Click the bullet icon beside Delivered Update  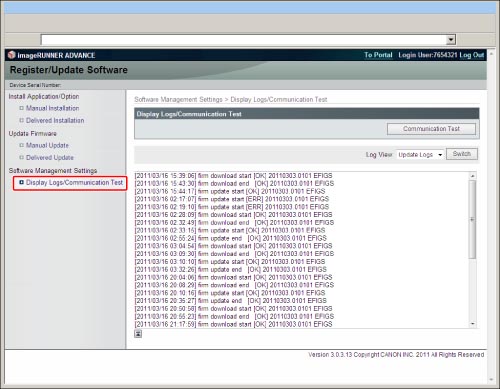click(x=22, y=157)
